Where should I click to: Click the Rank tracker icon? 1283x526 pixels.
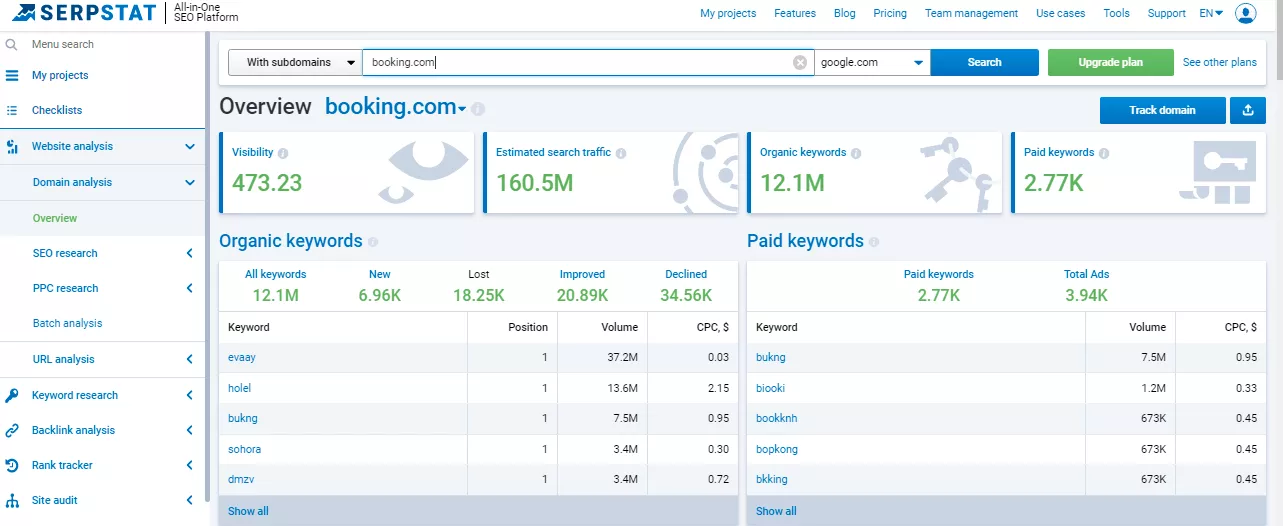tap(12, 465)
